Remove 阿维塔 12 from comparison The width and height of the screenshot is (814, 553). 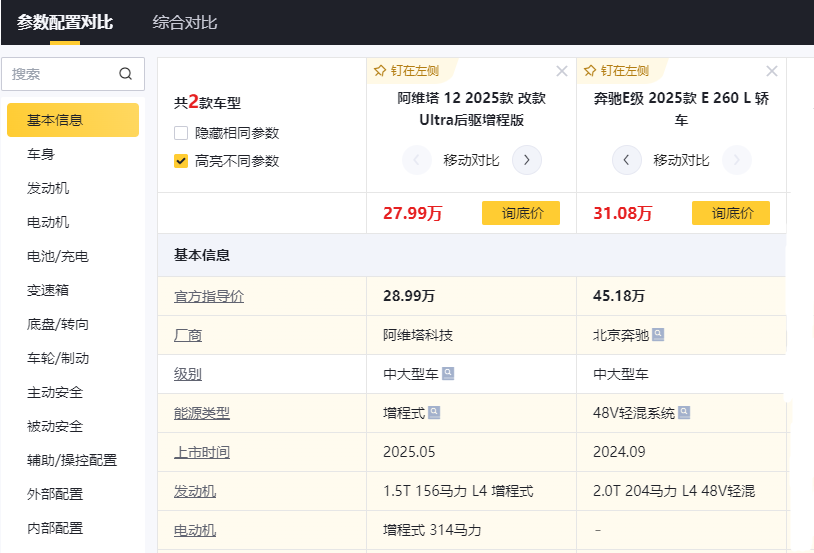[x=562, y=71]
